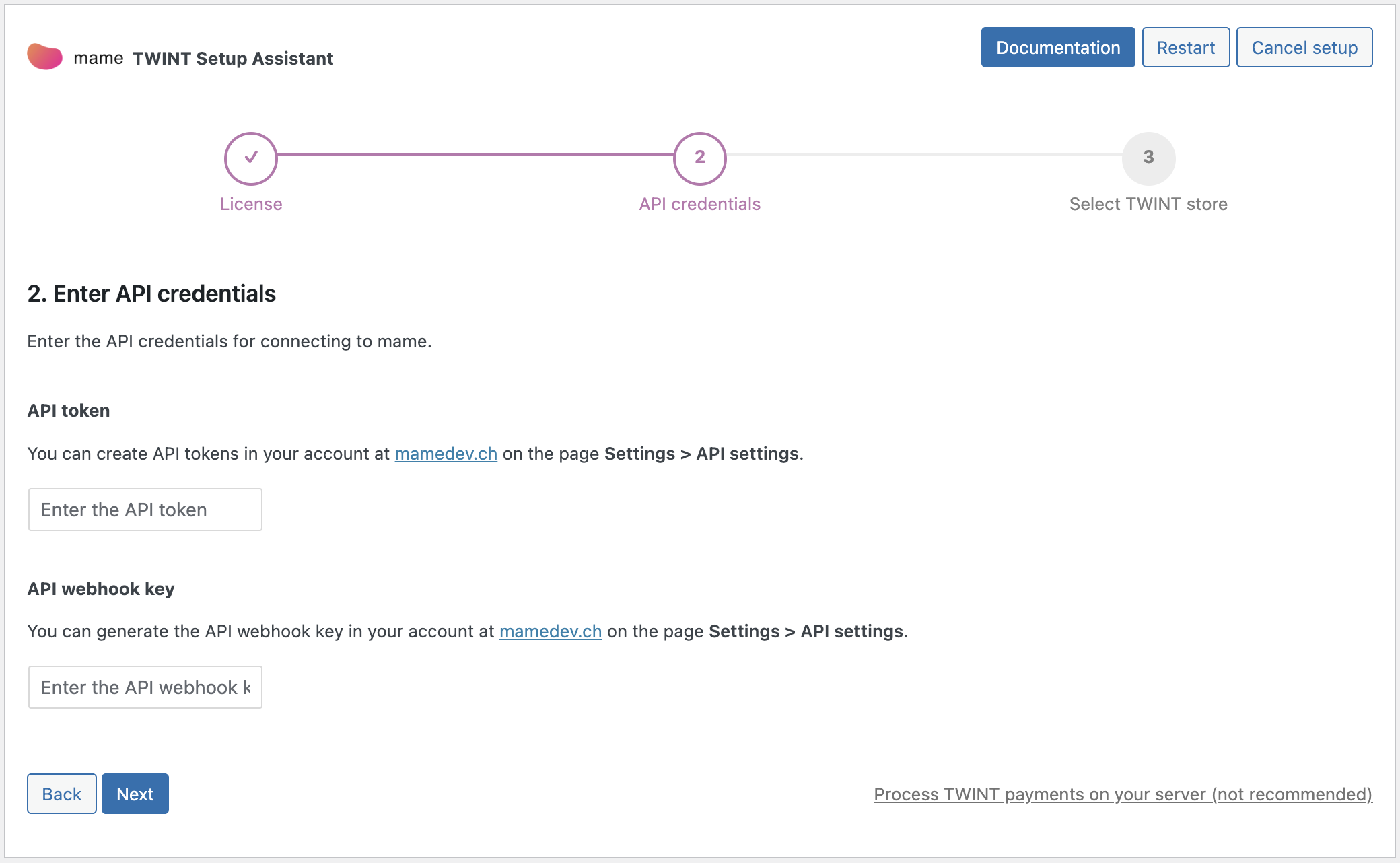Click the API webhook key section label
The height and width of the screenshot is (863, 1400).
point(101,589)
